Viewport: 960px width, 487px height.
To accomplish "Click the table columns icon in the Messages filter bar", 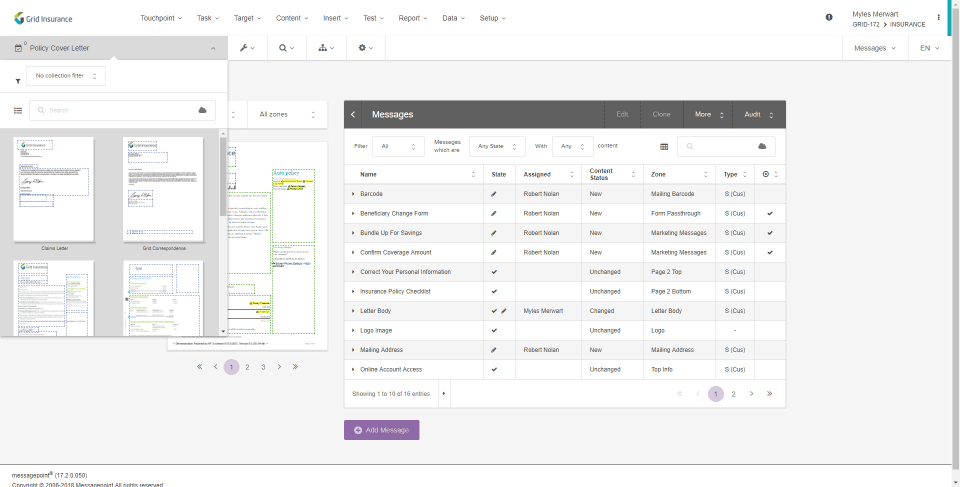I will point(664,146).
